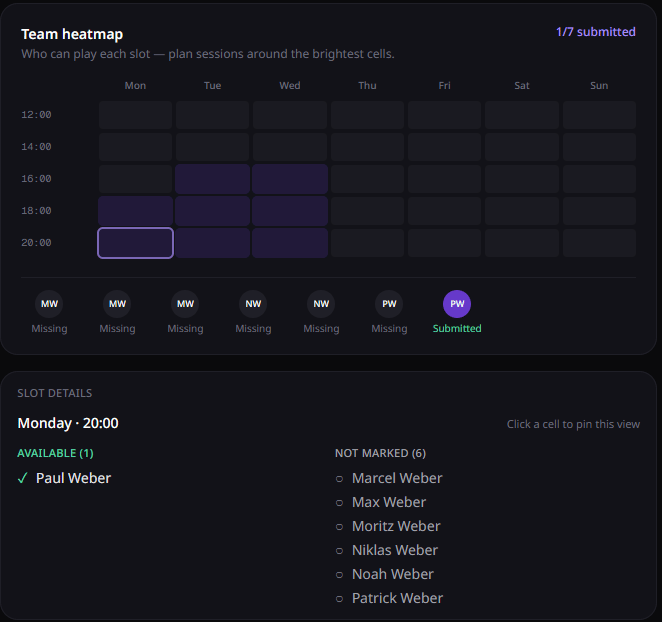Select the Tuesday 18:00 heatmap cell
The width and height of the screenshot is (662, 622).
coord(212,211)
